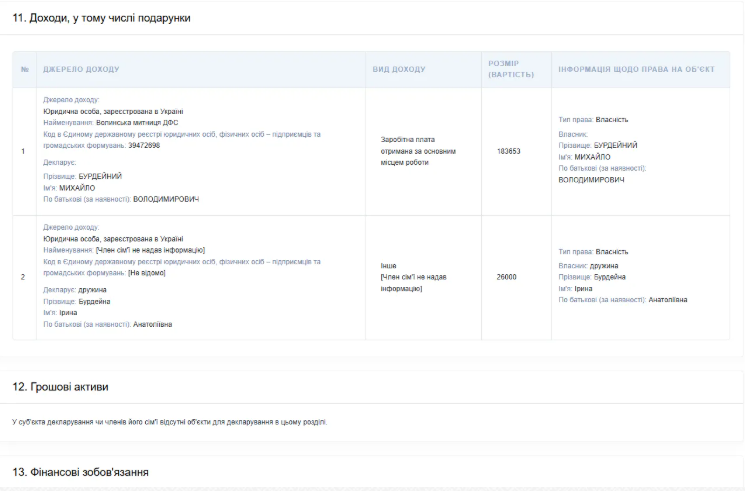Click the row number 1 cell
The width and height of the screenshot is (745, 491).
pos(23,151)
